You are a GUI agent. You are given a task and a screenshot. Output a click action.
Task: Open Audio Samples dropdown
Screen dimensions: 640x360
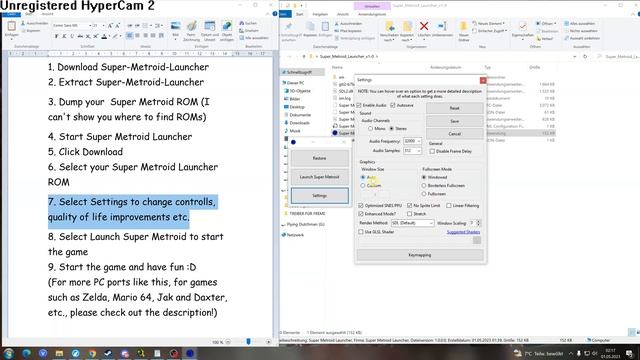point(418,151)
